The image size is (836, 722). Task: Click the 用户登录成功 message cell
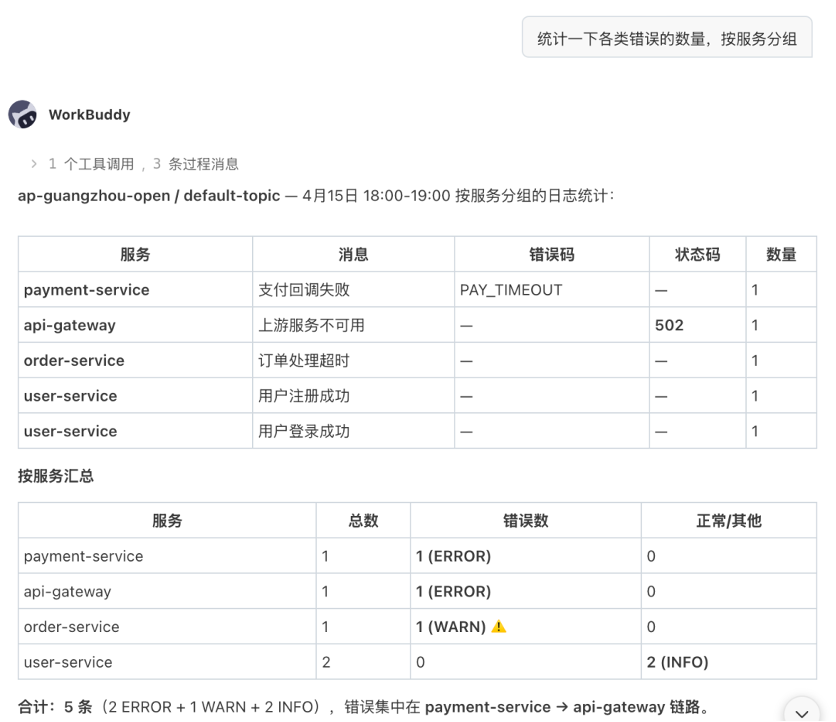coord(353,430)
